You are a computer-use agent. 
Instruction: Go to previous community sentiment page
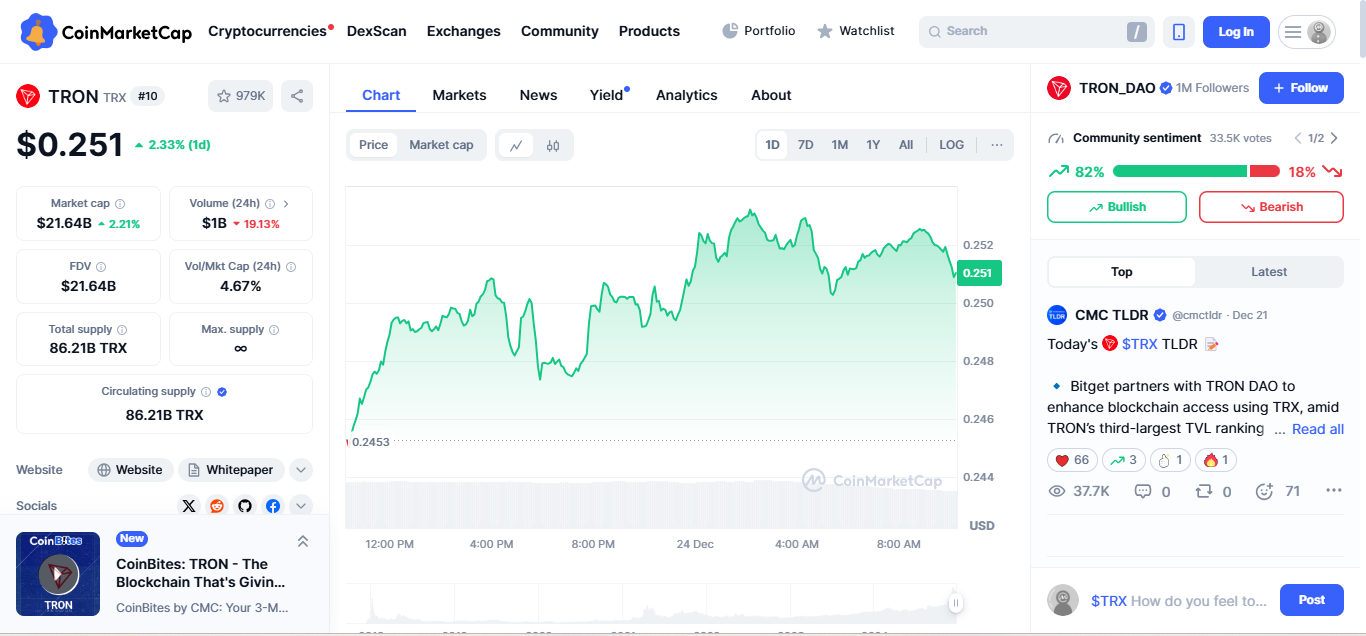click(x=1298, y=138)
